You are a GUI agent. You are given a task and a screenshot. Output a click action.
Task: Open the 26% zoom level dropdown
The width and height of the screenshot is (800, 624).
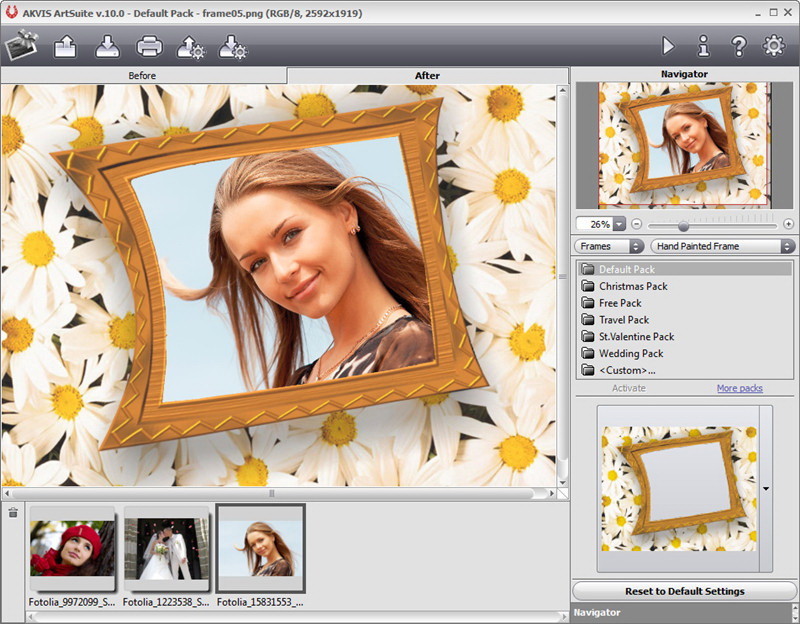[x=619, y=225]
